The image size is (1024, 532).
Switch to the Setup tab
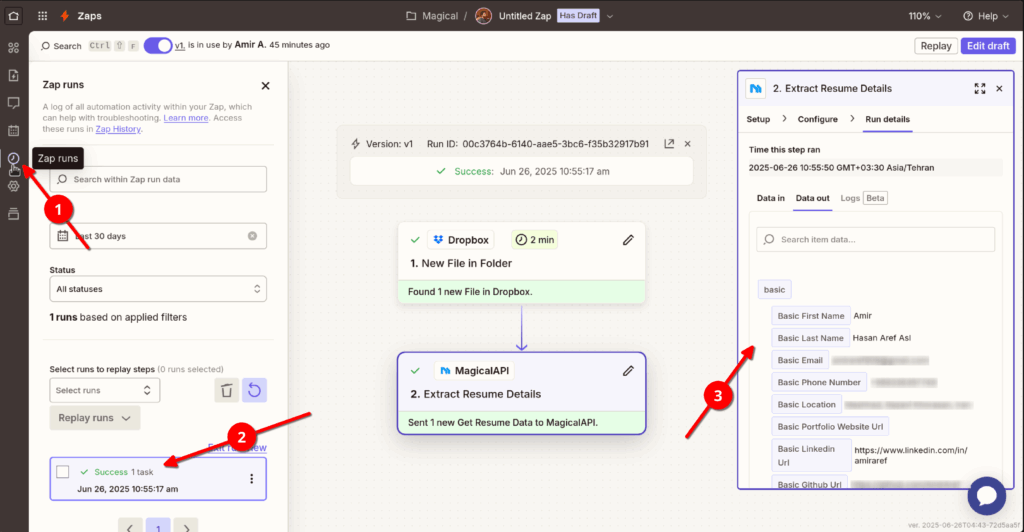pyautogui.click(x=758, y=119)
